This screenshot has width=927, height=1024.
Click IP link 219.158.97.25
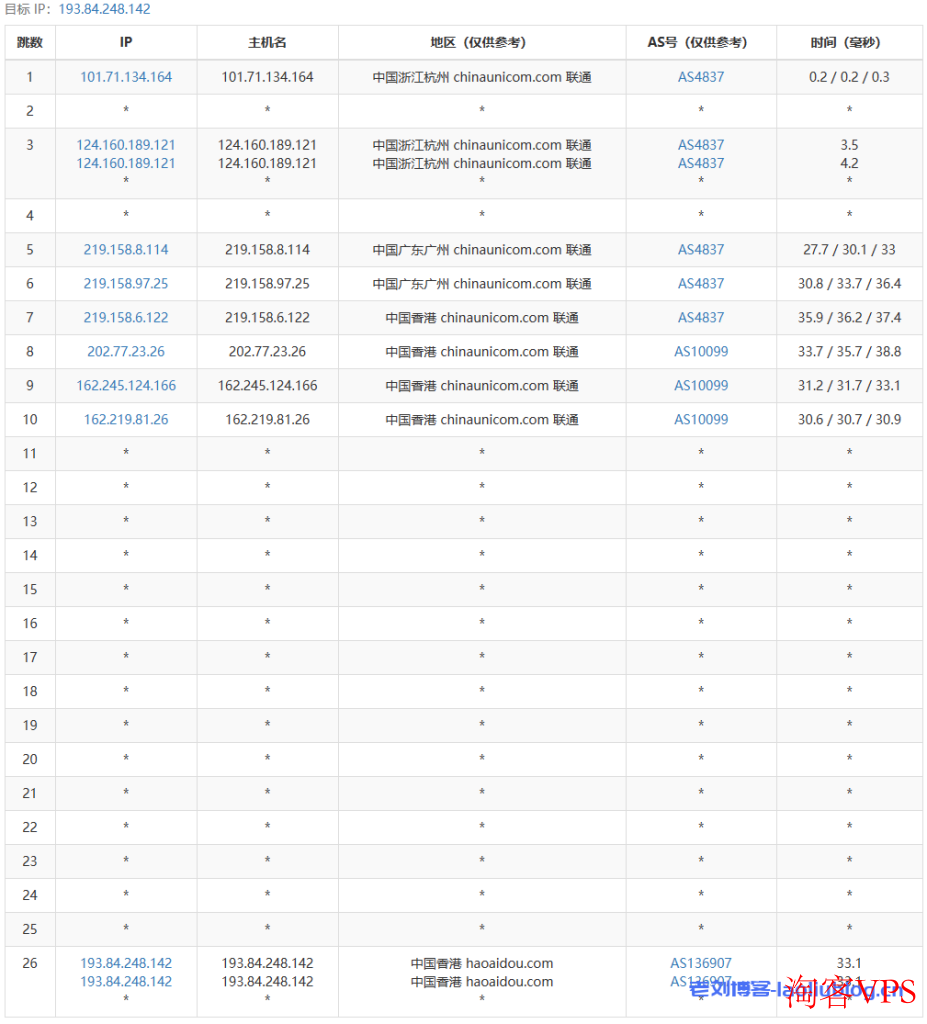point(126,283)
